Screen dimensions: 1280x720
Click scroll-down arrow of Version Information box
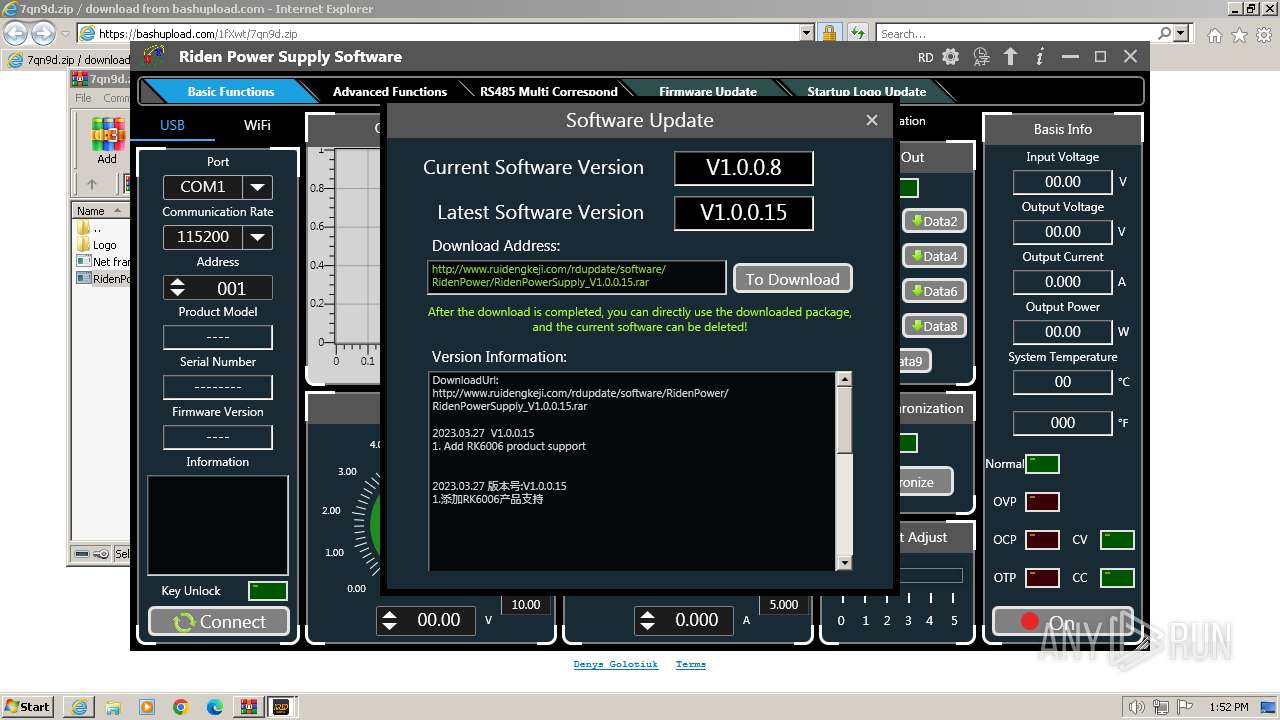(844, 563)
